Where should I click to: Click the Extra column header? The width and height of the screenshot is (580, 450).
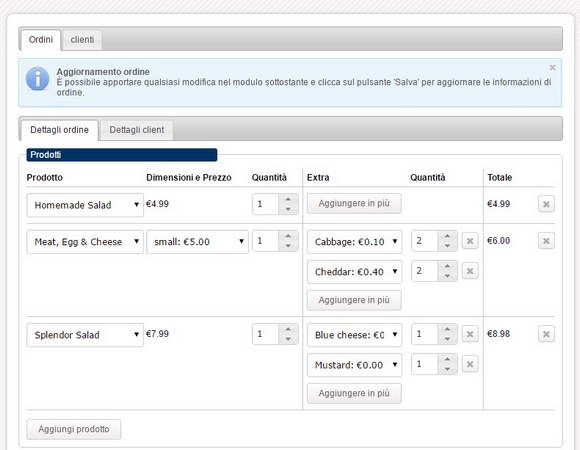click(x=318, y=178)
